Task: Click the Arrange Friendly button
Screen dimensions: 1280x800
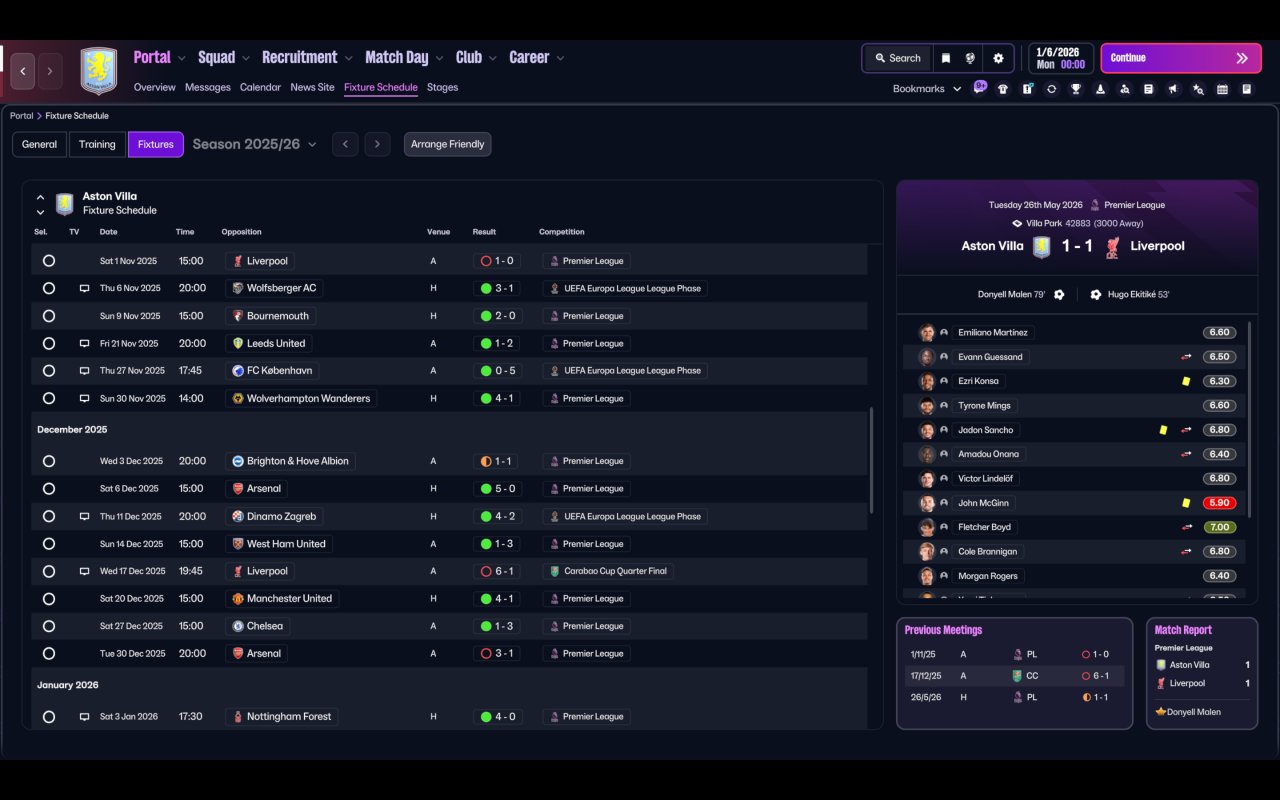Action: (447, 144)
